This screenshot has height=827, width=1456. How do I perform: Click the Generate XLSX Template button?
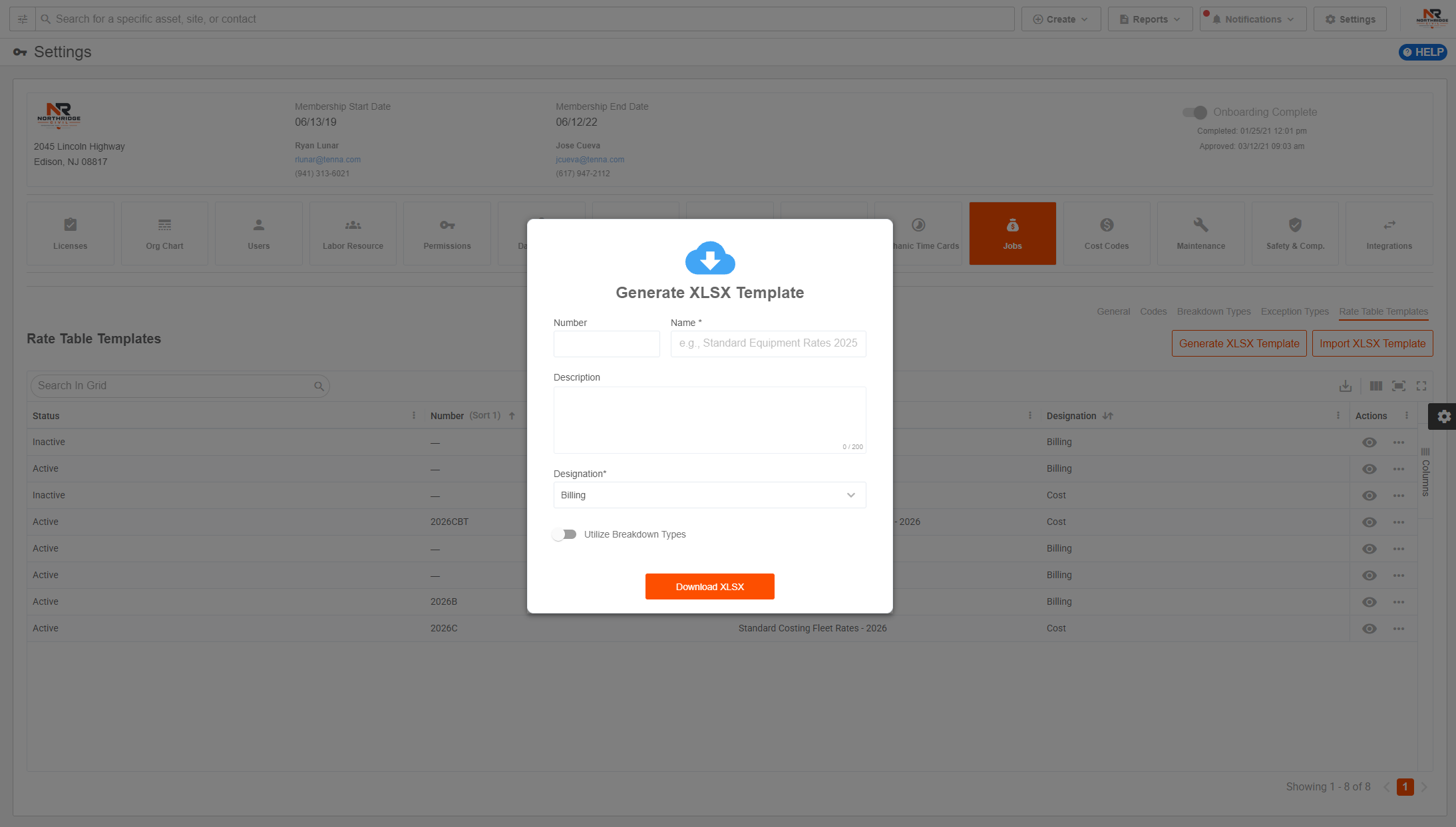click(1239, 343)
